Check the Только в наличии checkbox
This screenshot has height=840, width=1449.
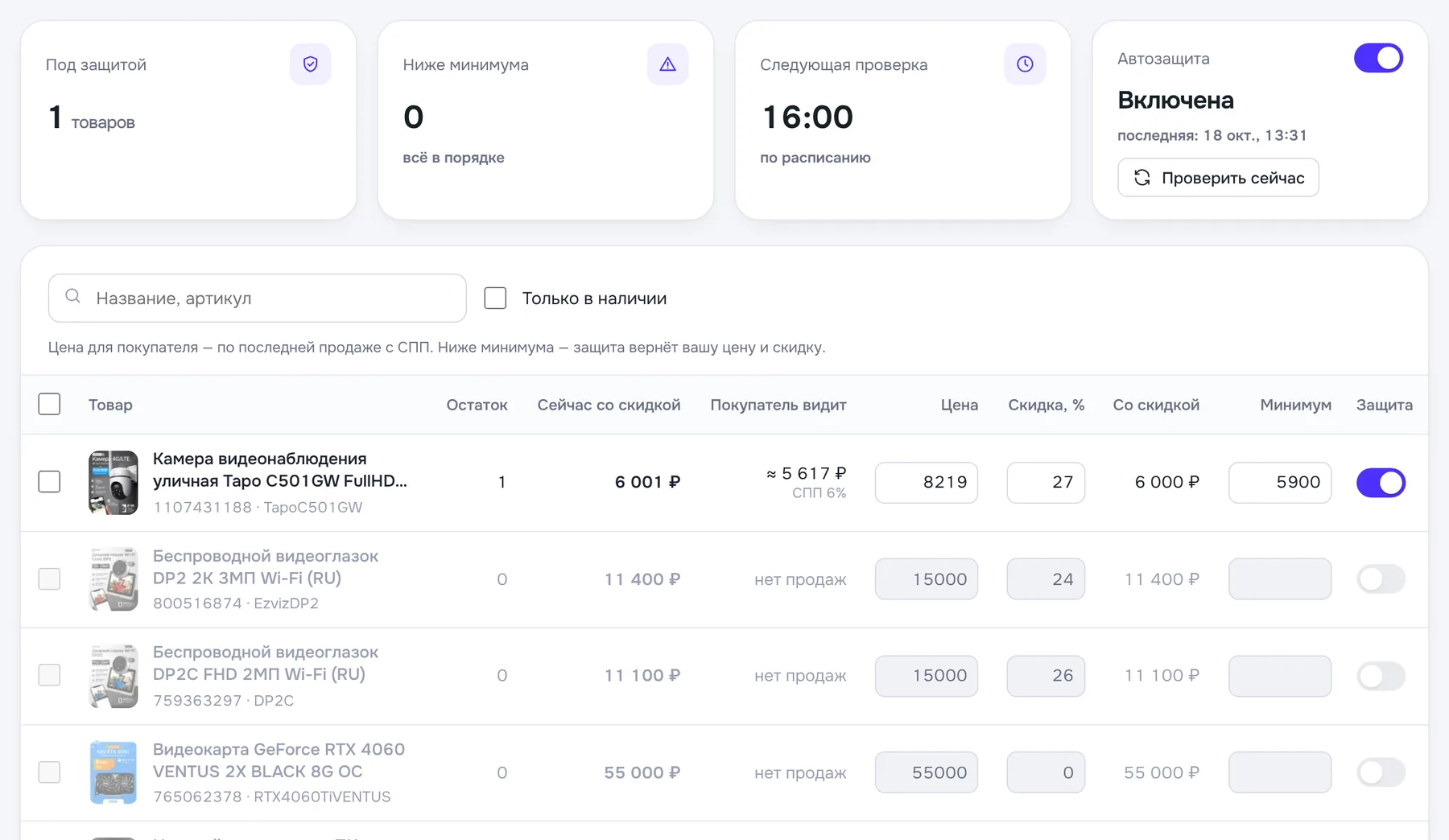(495, 299)
